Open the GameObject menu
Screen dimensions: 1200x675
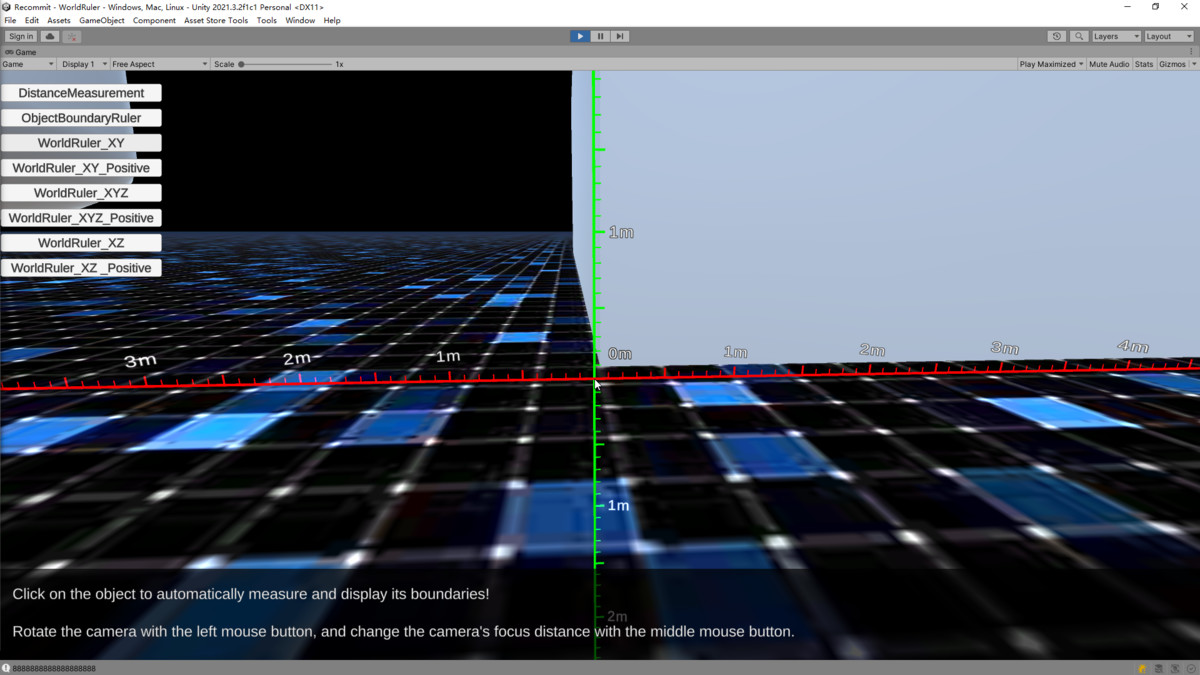(x=102, y=20)
